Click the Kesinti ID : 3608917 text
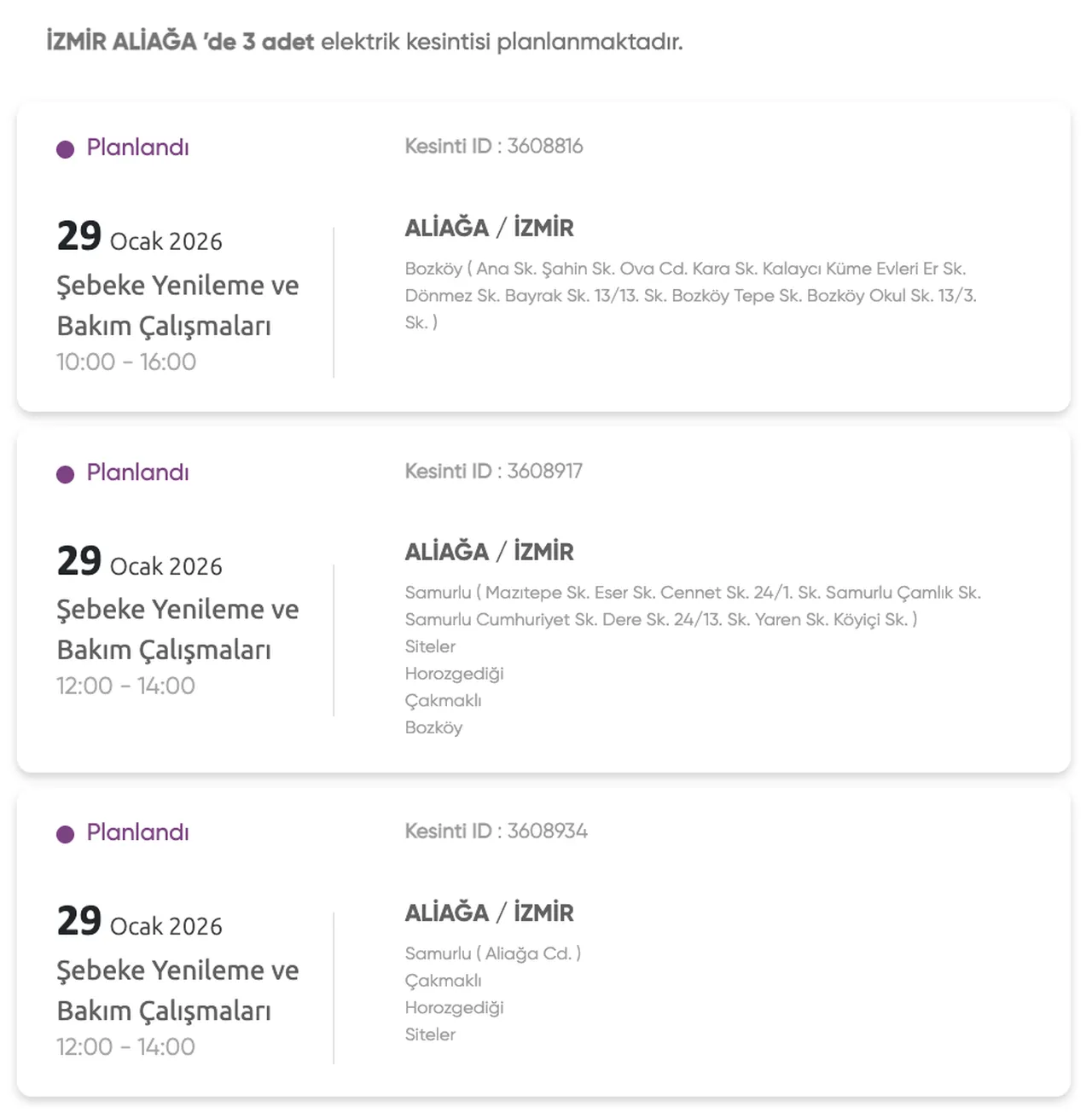Viewport: 1092px width, 1118px height. click(493, 471)
